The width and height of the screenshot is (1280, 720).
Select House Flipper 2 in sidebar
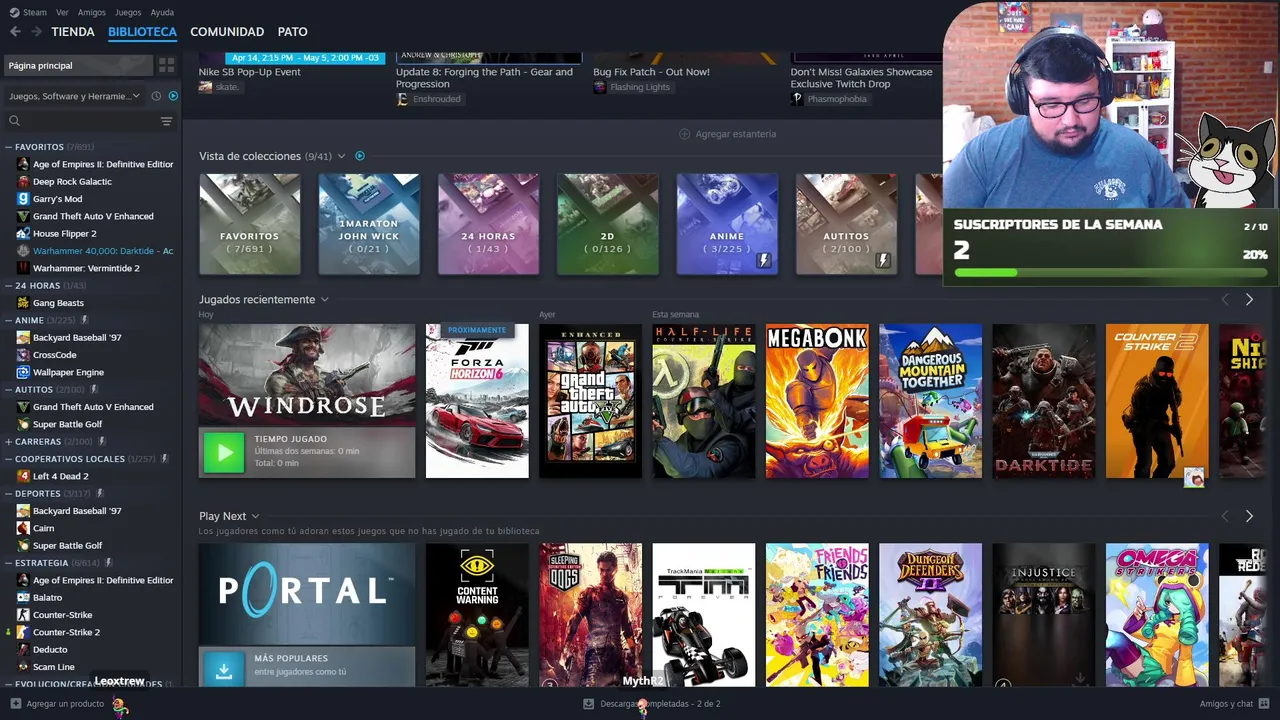(64, 233)
